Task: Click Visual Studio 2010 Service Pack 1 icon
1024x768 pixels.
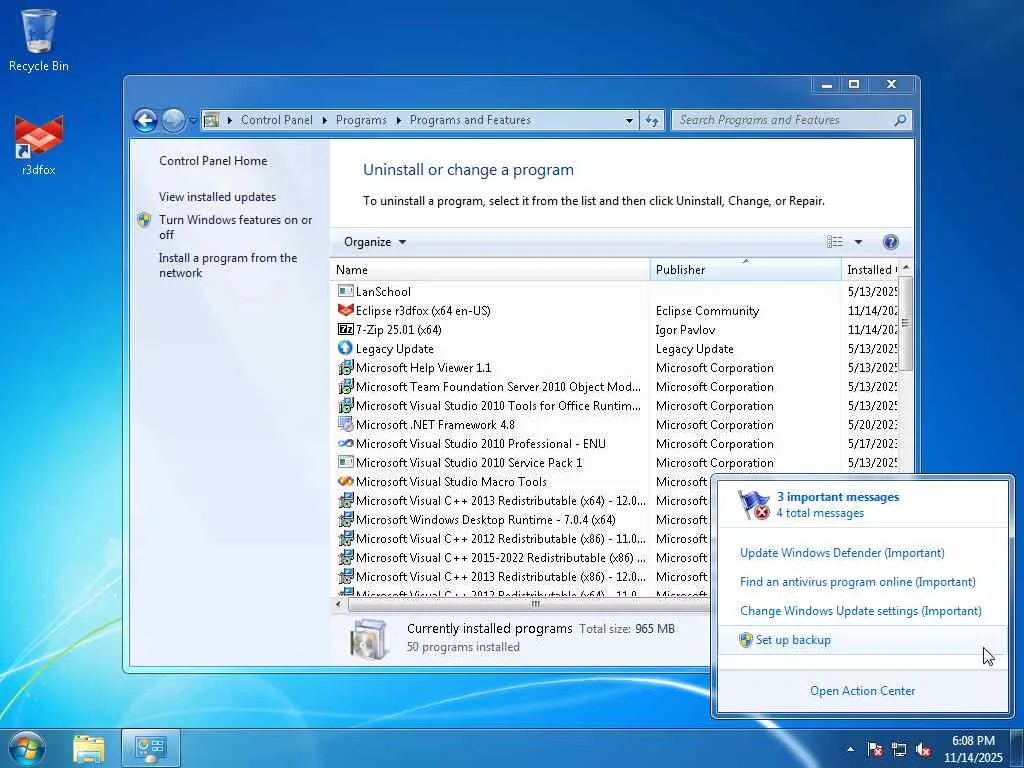Action: coord(345,462)
